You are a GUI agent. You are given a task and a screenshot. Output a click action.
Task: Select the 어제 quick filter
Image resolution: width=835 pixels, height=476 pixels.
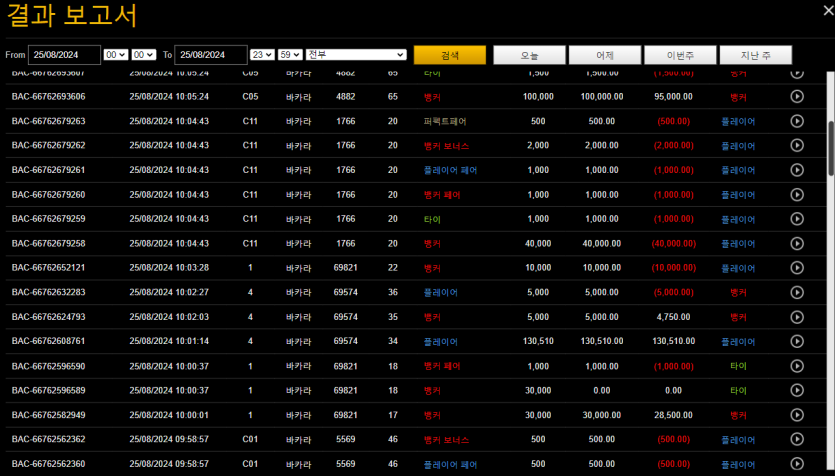click(x=604, y=55)
